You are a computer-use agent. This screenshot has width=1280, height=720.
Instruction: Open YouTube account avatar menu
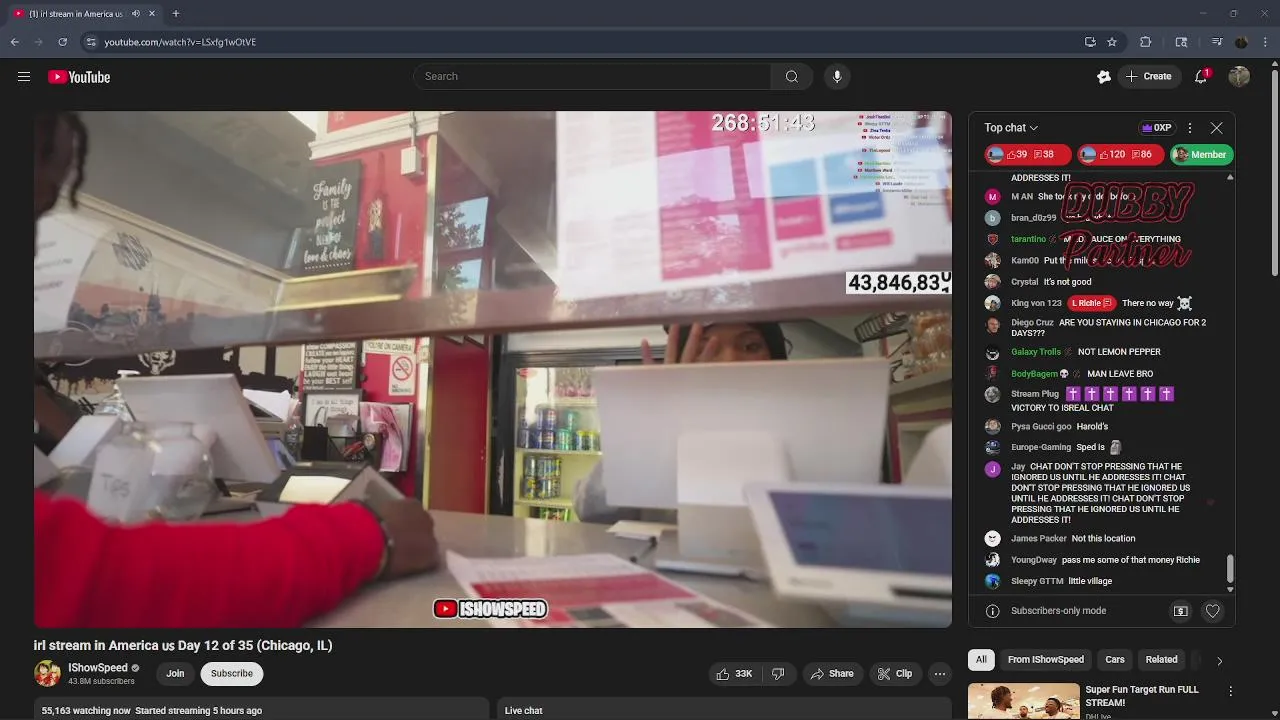coord(1239,77)
